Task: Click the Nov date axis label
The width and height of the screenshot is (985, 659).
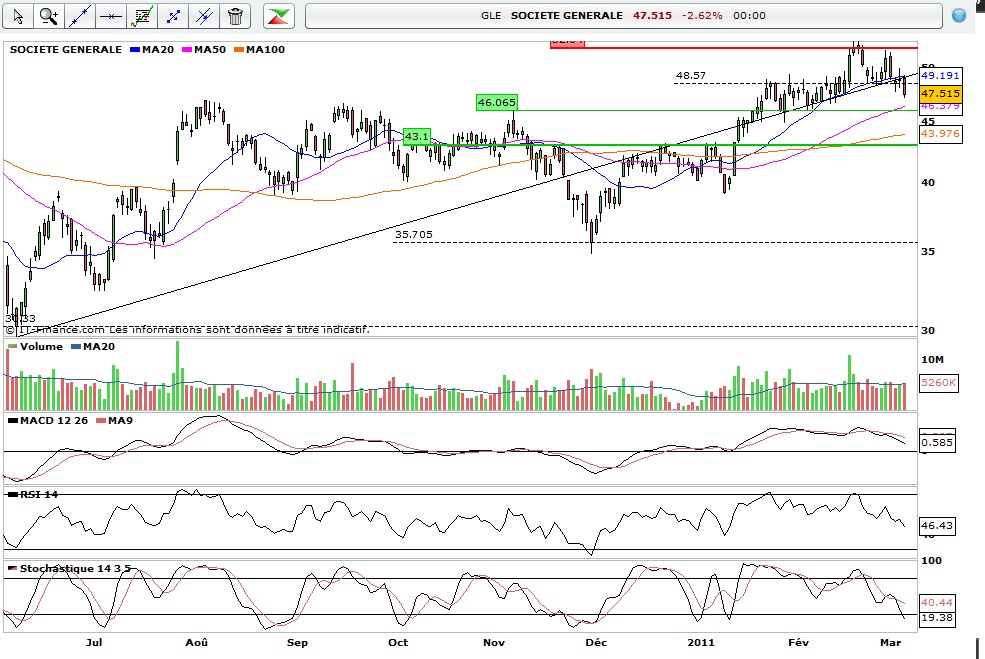Action: tap(494, 643)
